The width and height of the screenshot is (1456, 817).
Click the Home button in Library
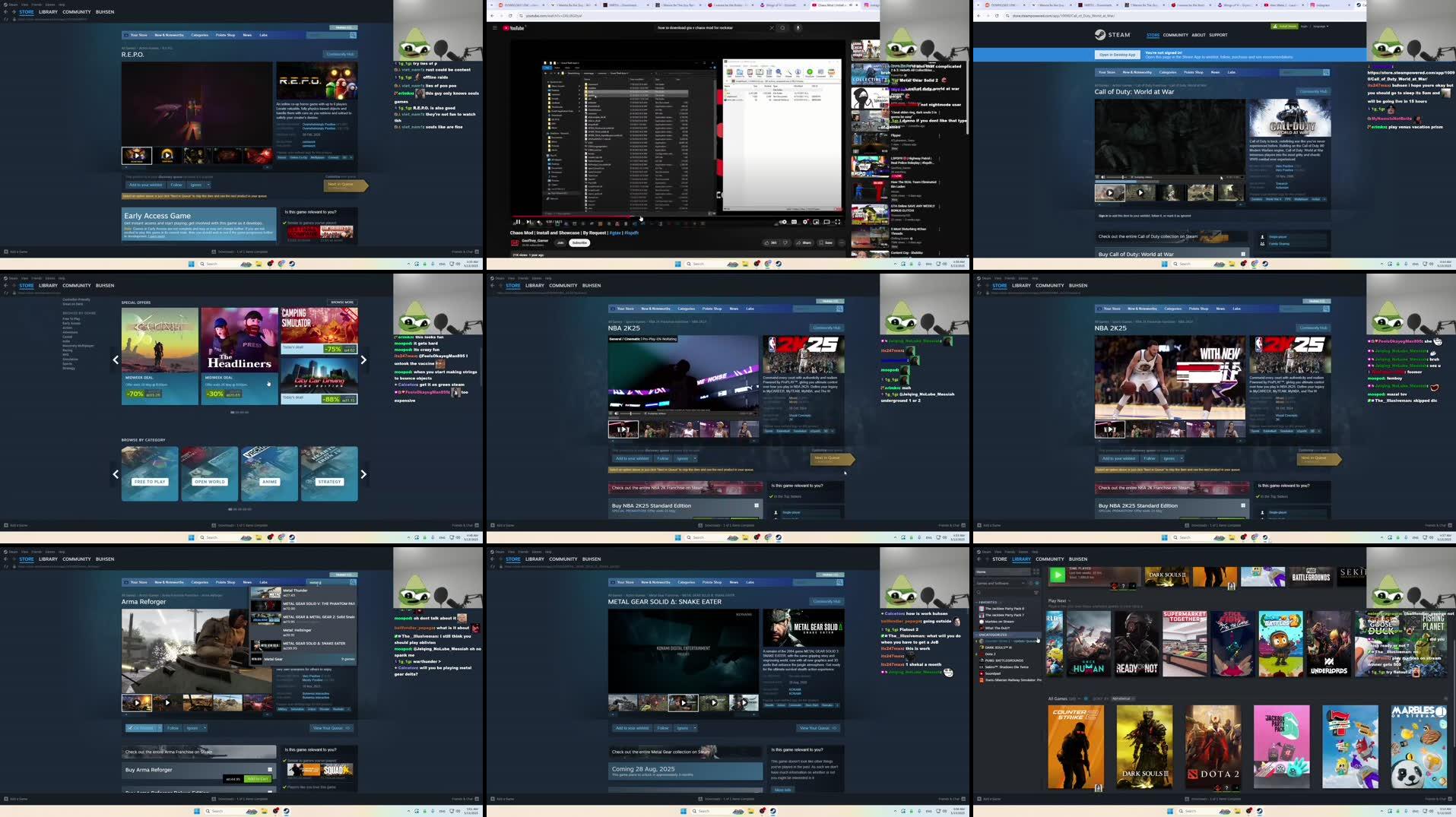tap(1002, 572)
